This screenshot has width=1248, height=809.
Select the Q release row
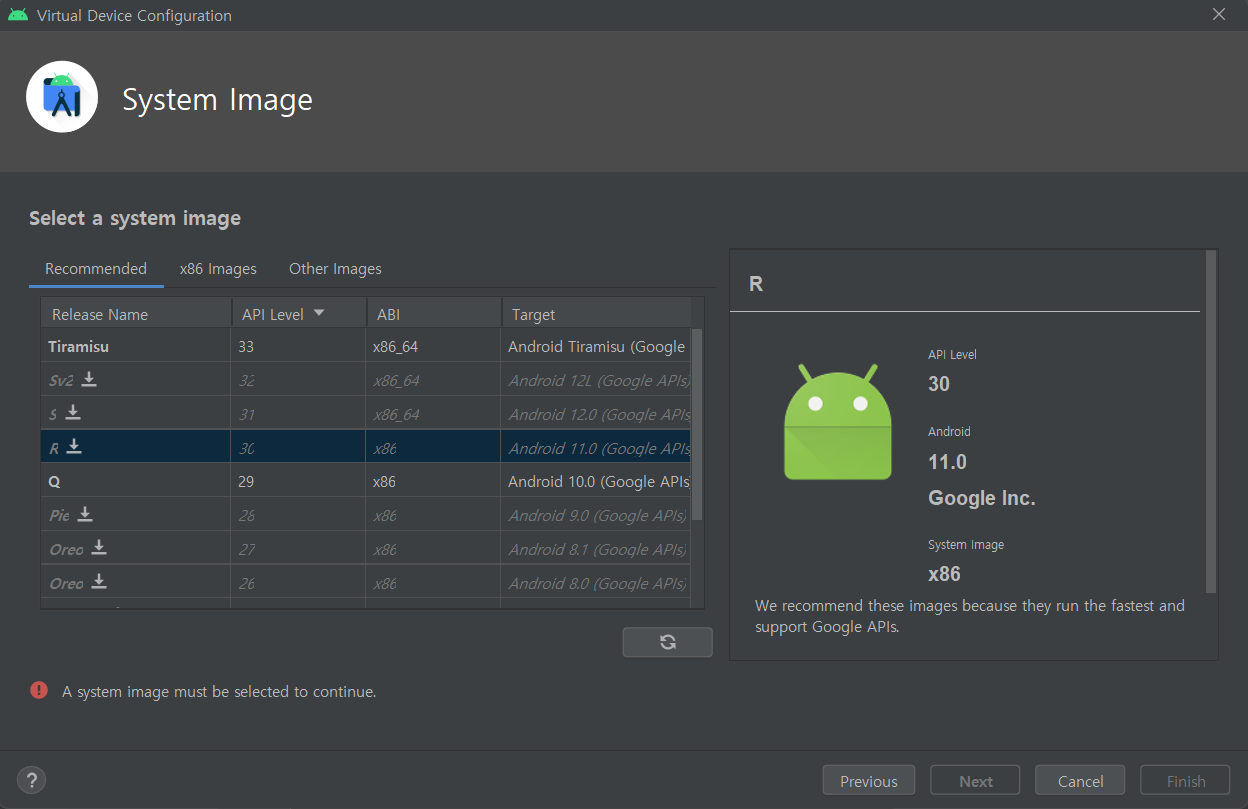366,481
